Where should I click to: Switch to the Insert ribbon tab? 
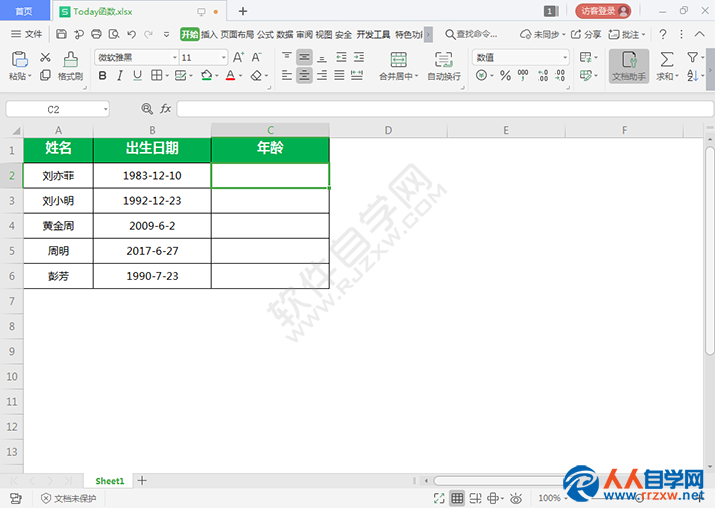point(209,34)
